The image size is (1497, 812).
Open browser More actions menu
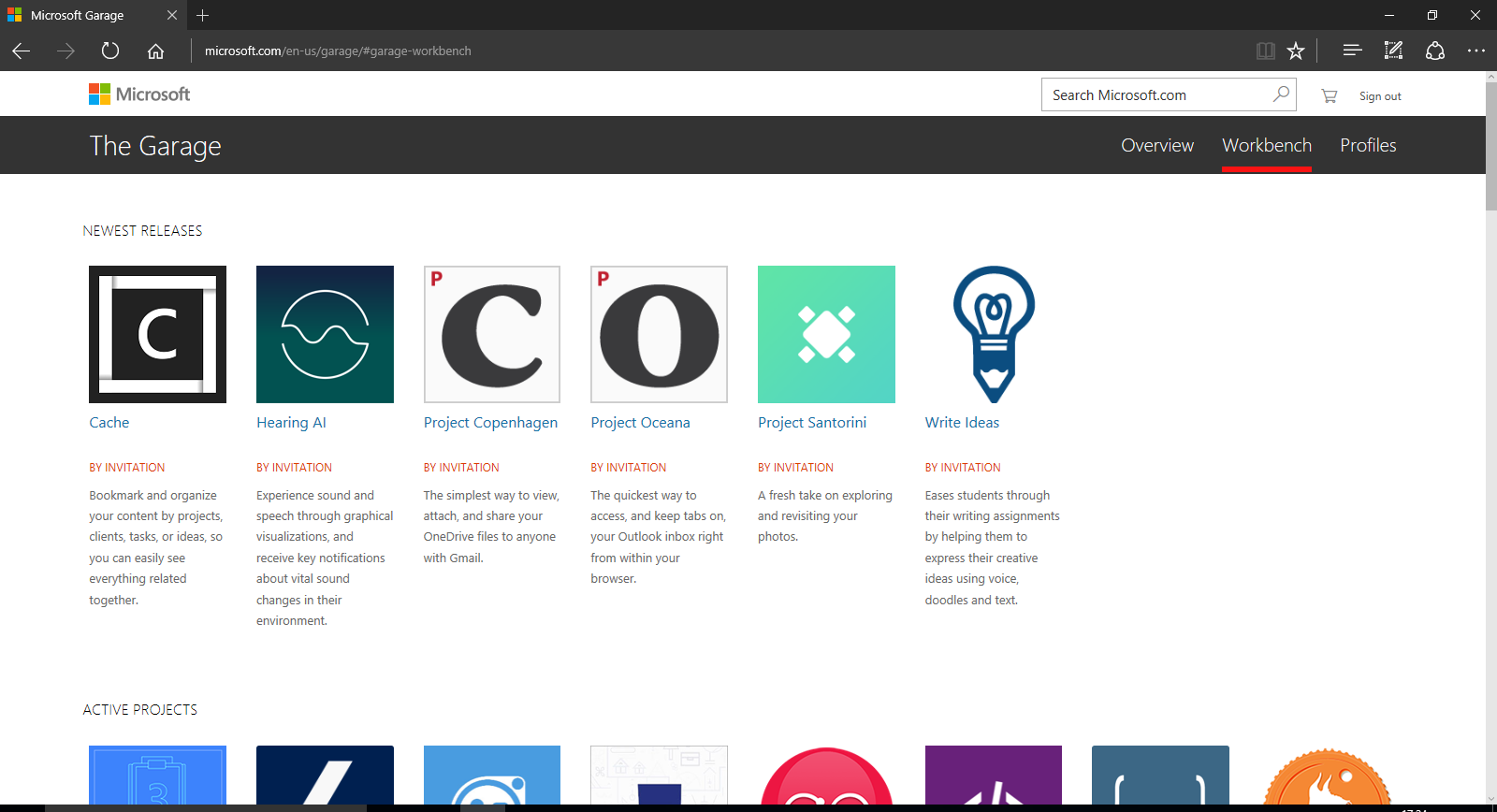[x=1475, y=51]
